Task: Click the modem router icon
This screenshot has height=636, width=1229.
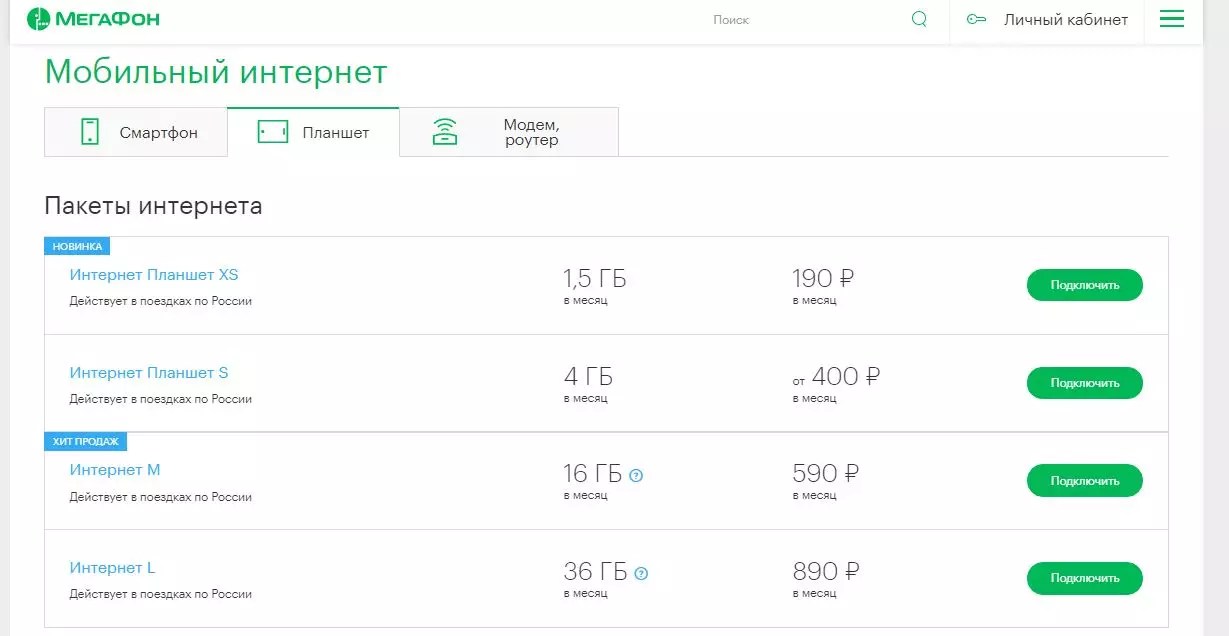Action: [445, 132]
